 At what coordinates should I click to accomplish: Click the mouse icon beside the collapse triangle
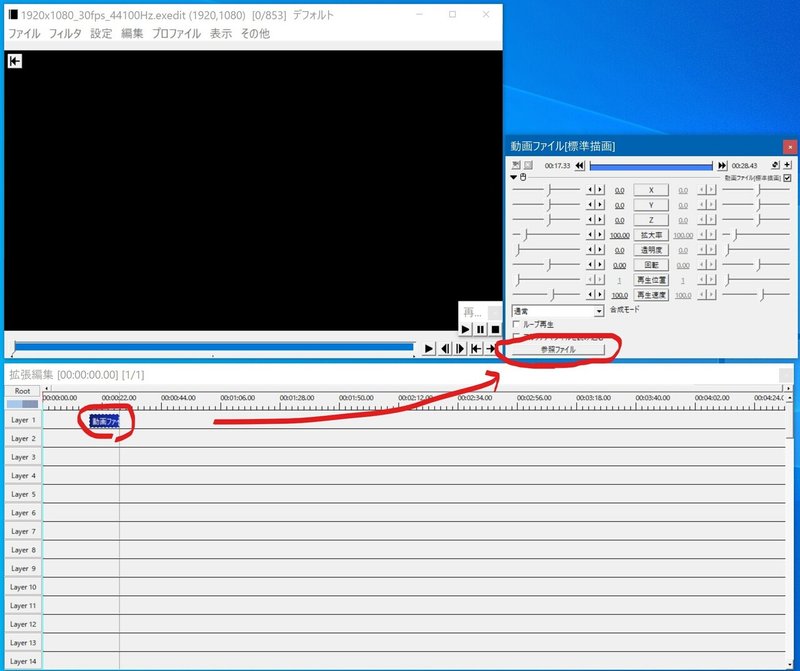point(523,177)
